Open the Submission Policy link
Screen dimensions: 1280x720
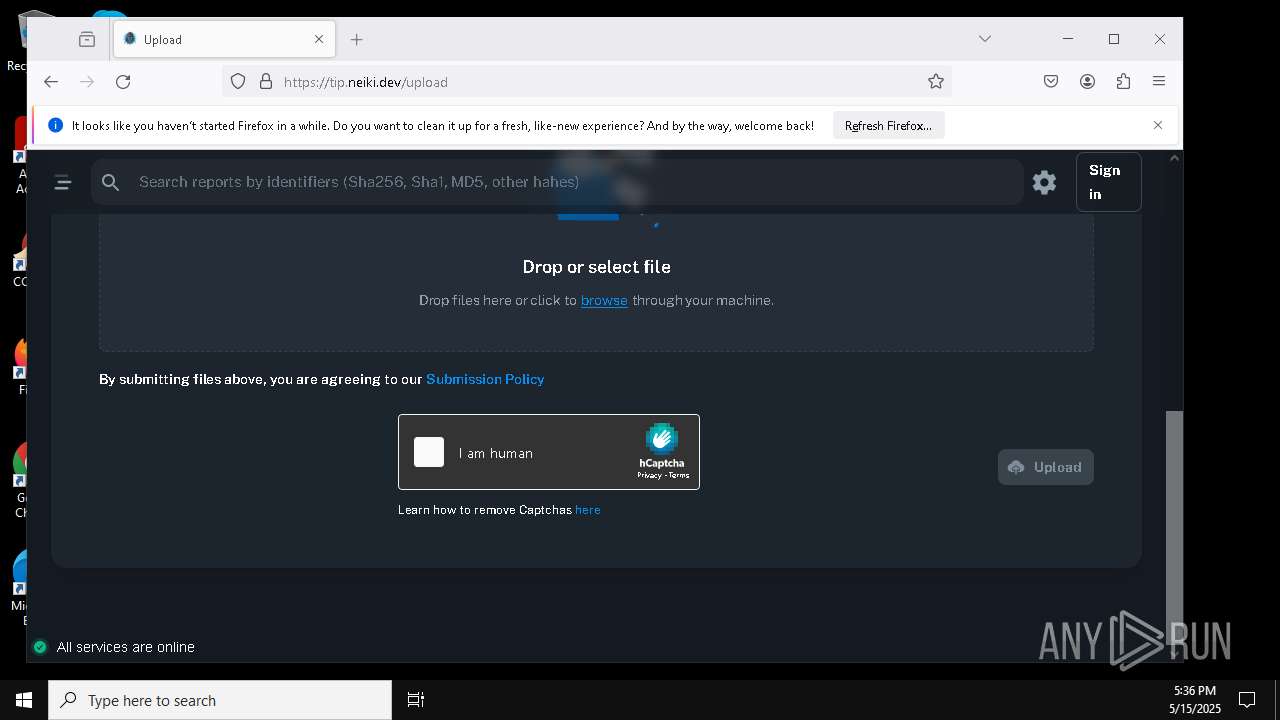pos(485,379)
